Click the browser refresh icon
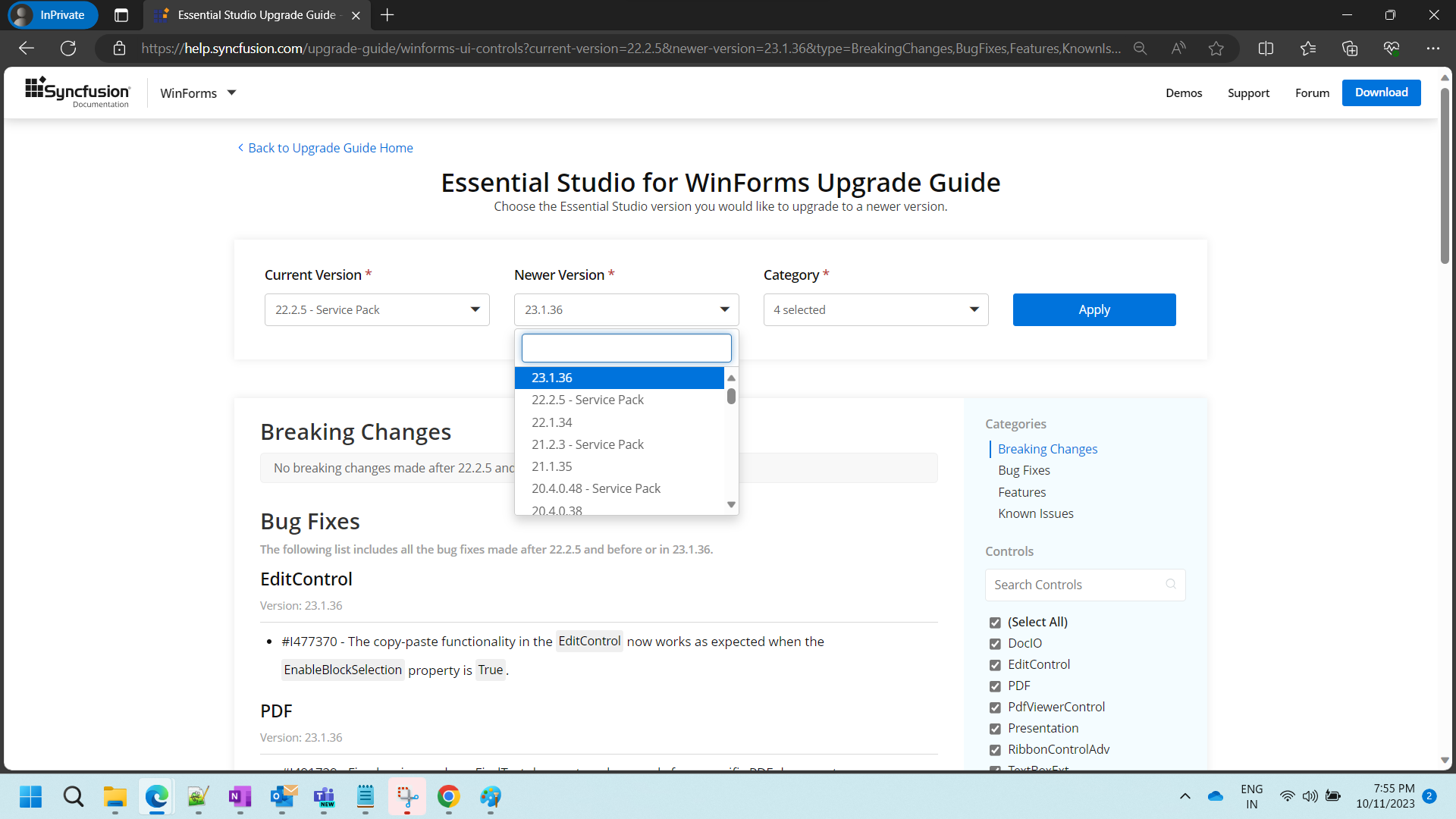1456x819 pixels. (x=68, y=49)
